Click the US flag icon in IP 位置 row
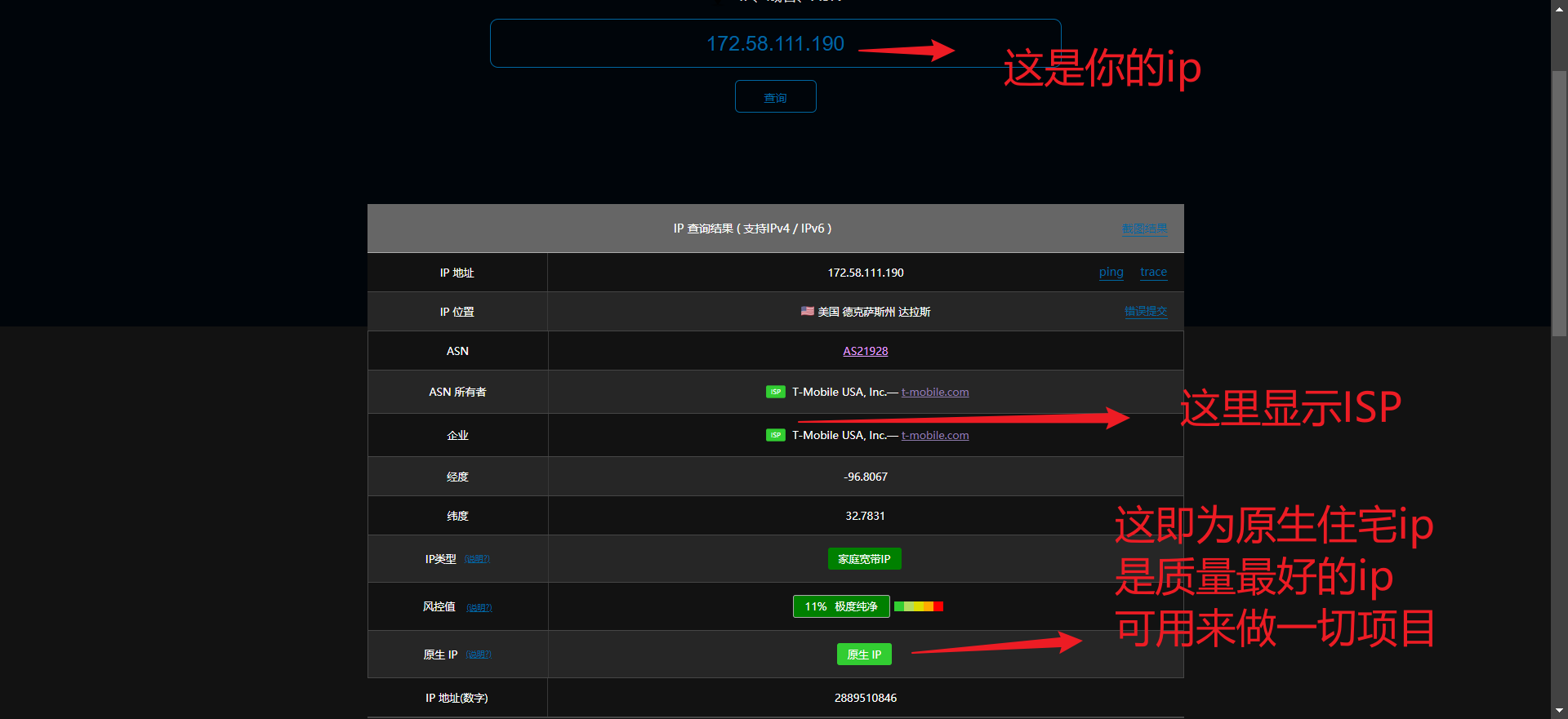Viewport: 1568px width, 719px height. click(x=807, y=311)
